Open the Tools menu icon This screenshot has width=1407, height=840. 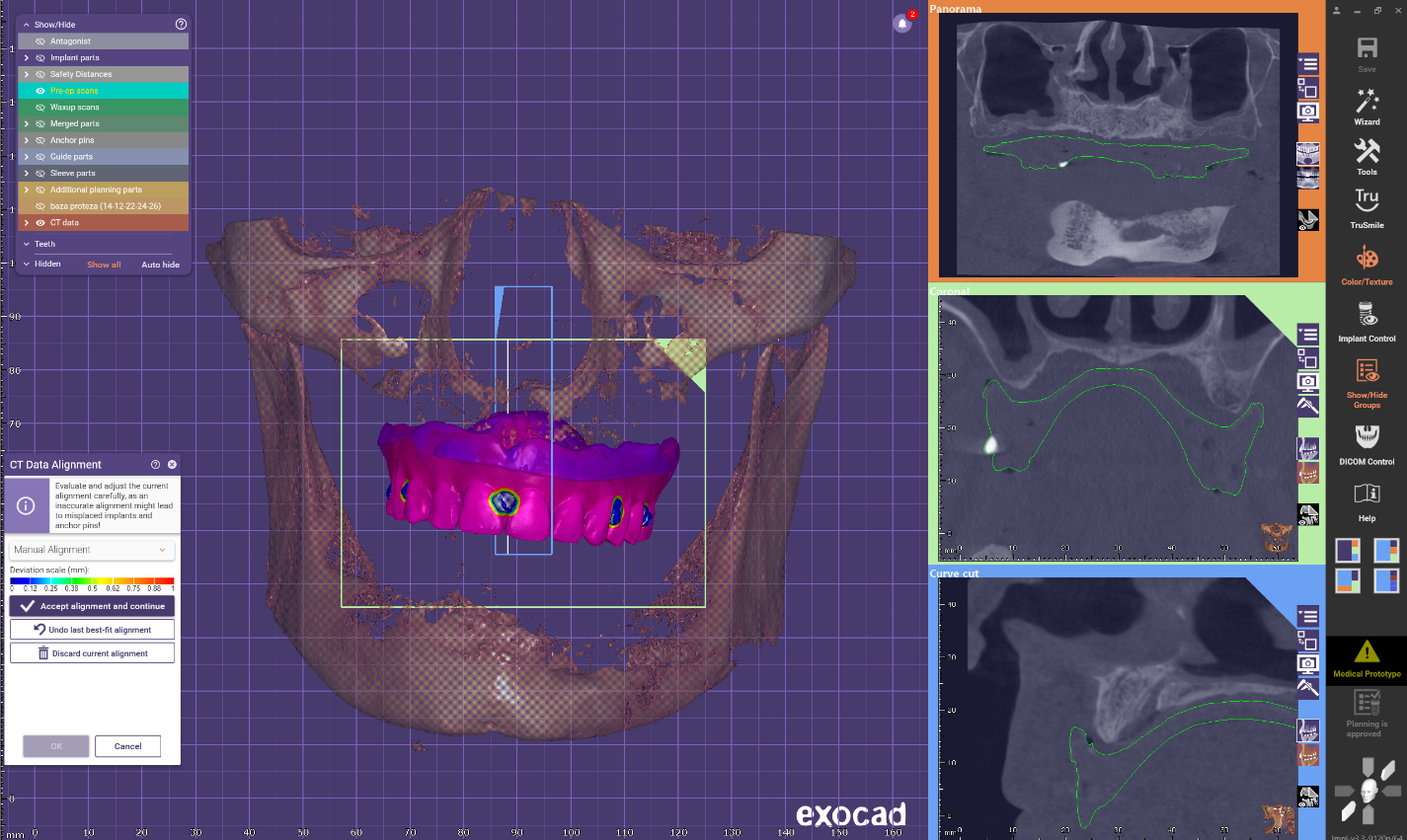point(1367,156)
